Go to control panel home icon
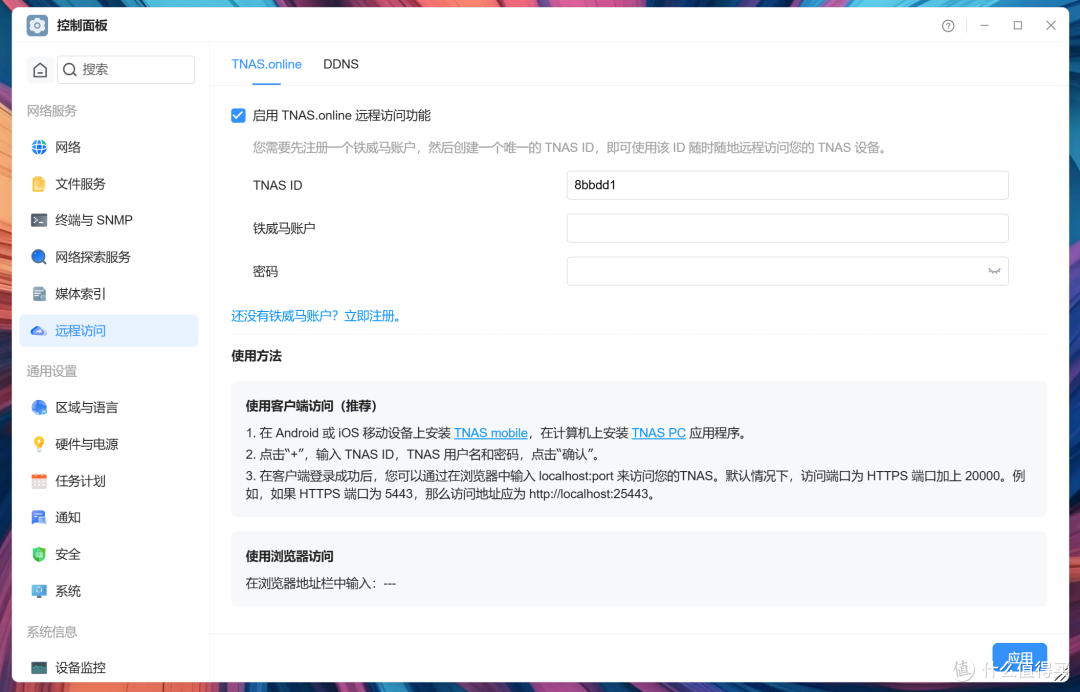The width and height of the screenshot is (1080, 692). pos(40,70)
